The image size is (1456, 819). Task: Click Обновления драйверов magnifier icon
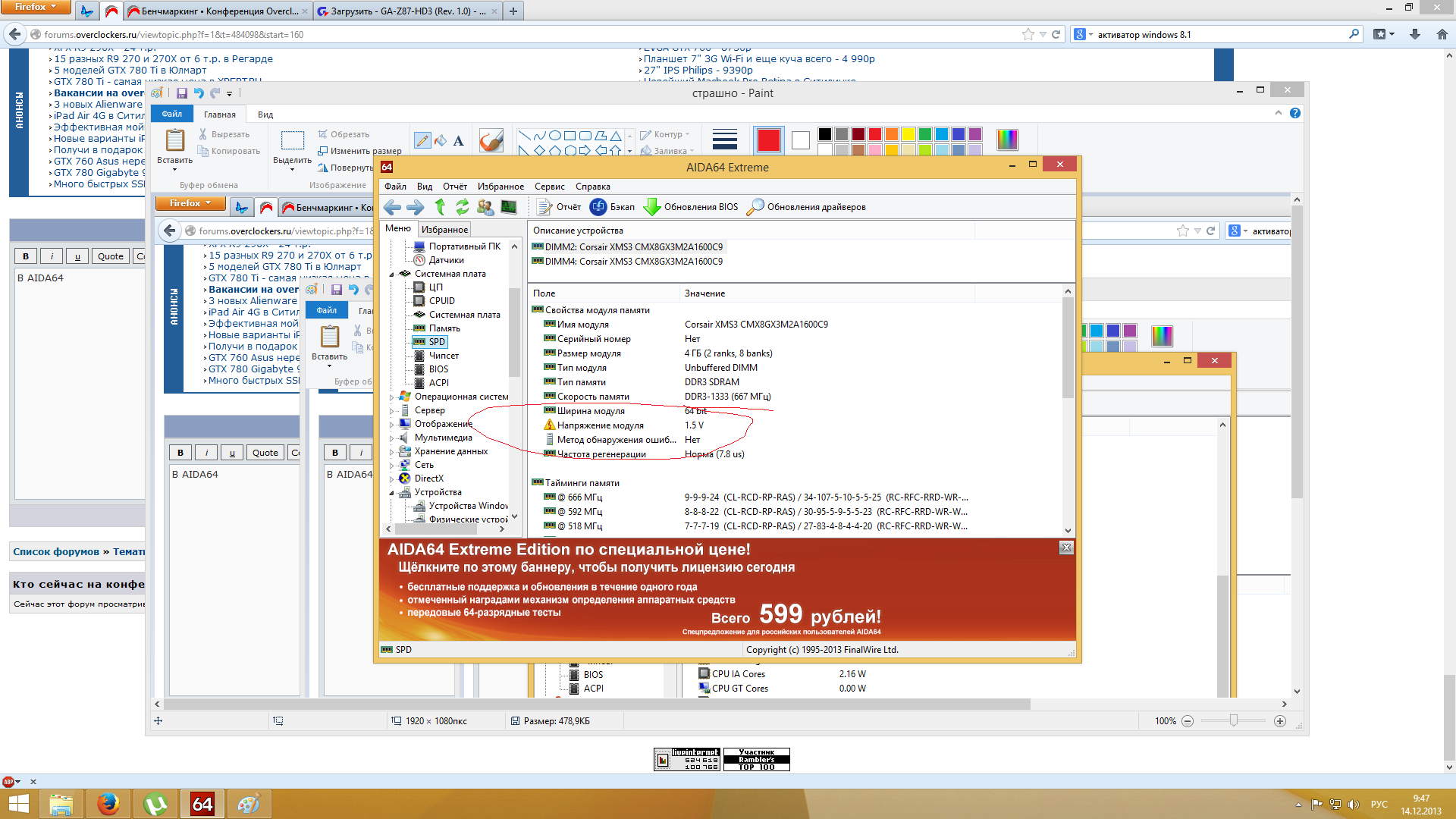point(755,206)
